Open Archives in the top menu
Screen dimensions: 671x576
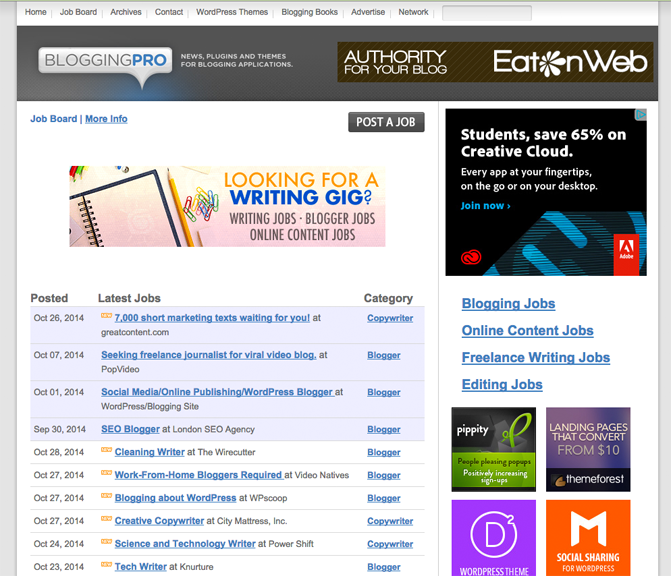pos(126,12)
